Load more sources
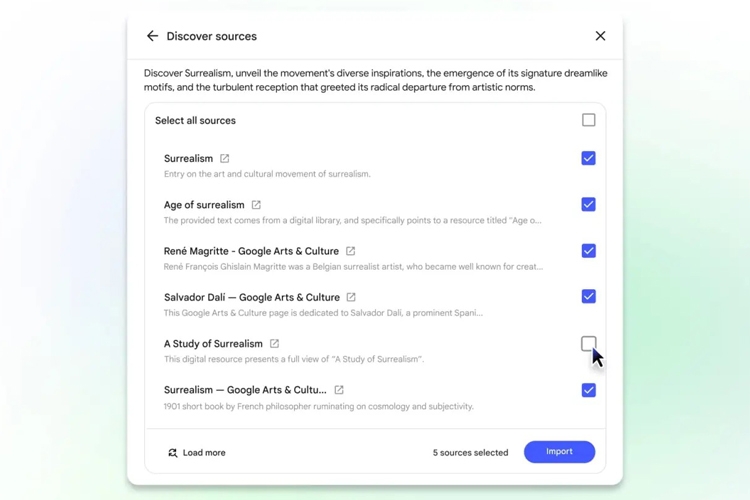Screen dimensions: 750x500 click(197, 453)
